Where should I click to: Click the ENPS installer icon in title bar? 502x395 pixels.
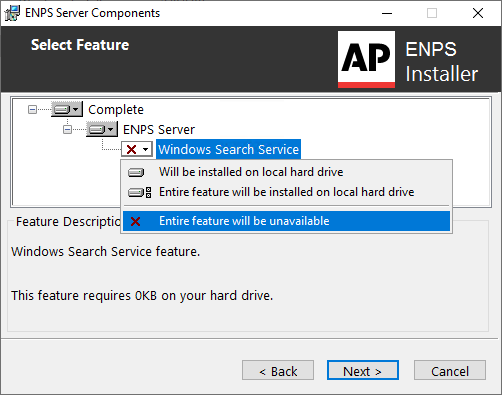[x=12, y=13]
